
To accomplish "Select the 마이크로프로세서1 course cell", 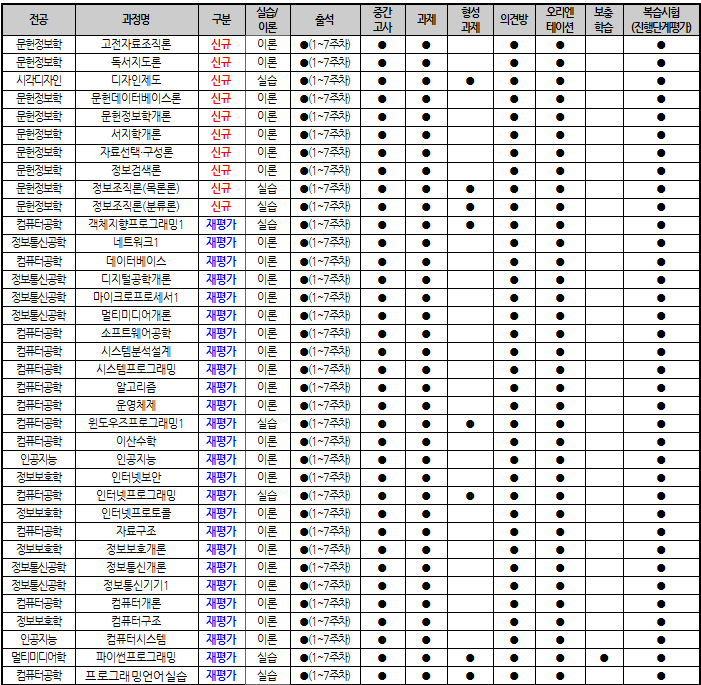I will [x=136, y=297].
